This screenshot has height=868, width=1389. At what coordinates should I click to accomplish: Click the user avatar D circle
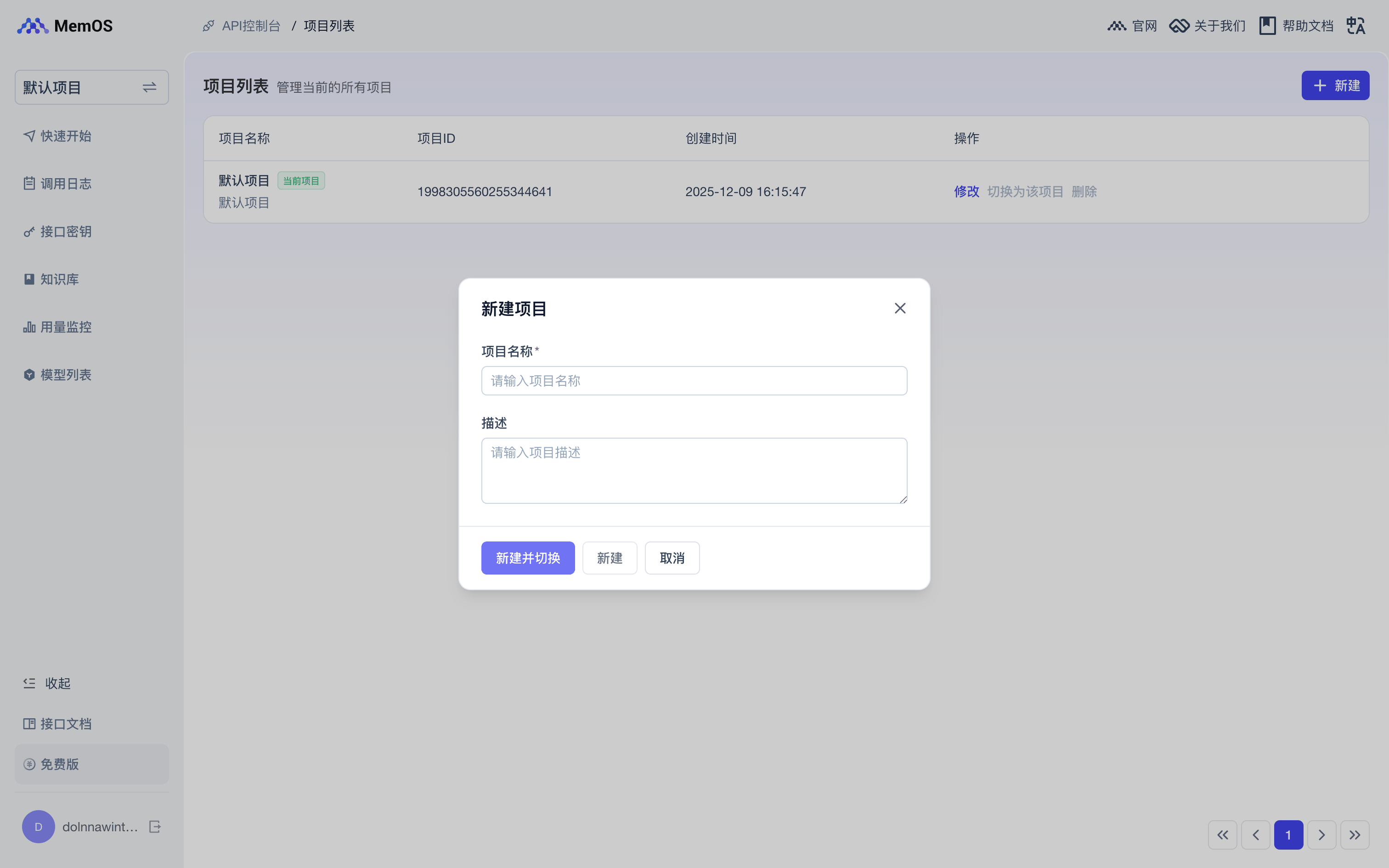point(39,827)
